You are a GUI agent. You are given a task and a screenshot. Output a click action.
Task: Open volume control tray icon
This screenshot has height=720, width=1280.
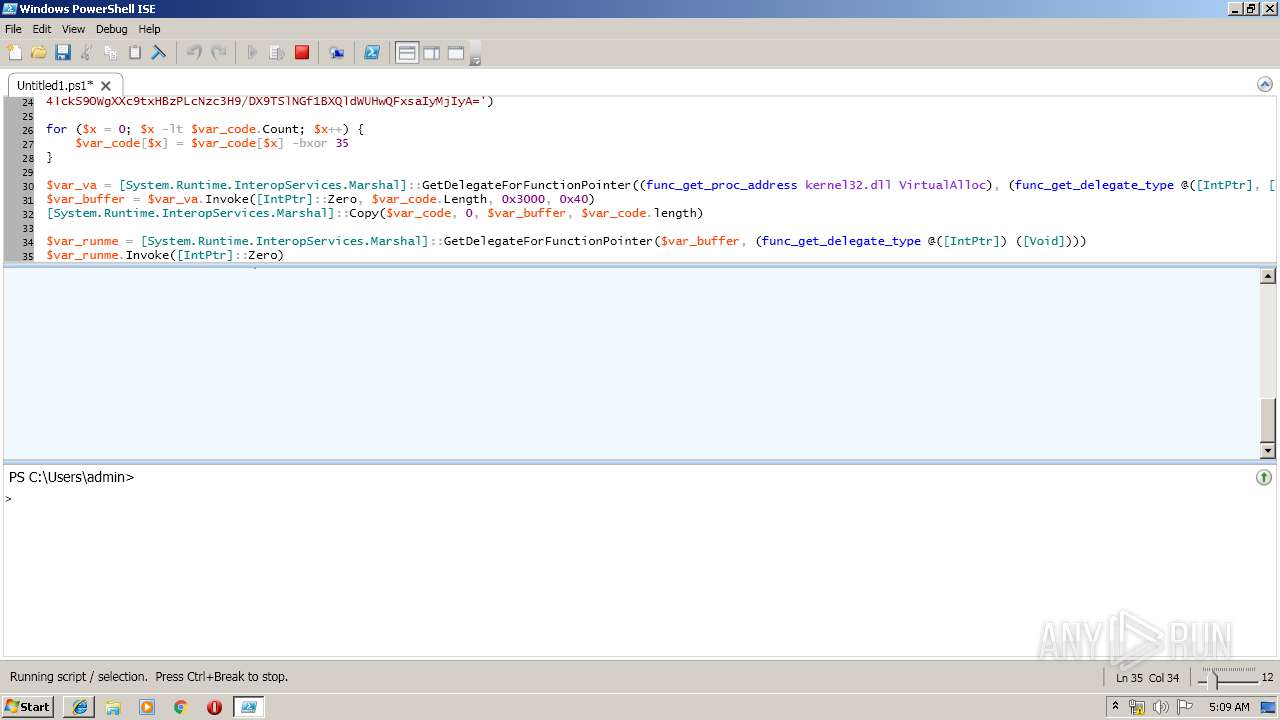pos(1161,707)
